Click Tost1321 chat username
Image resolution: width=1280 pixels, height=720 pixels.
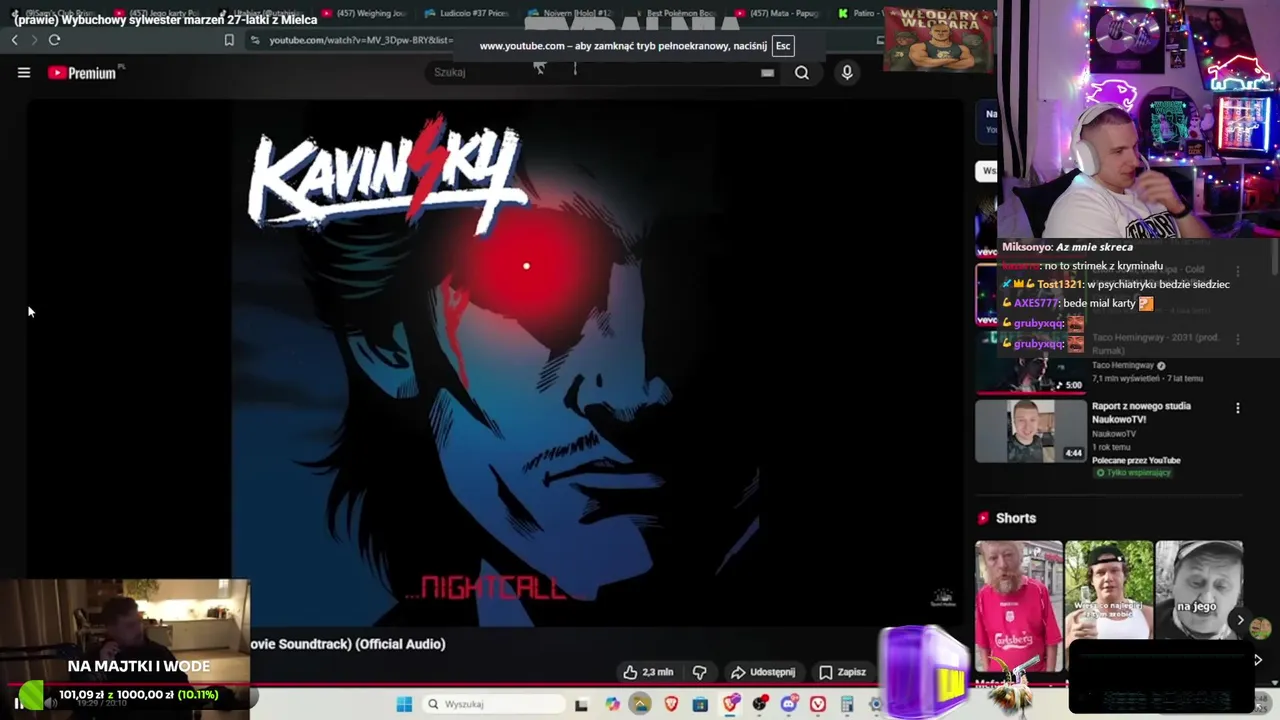pos(1060,284)
